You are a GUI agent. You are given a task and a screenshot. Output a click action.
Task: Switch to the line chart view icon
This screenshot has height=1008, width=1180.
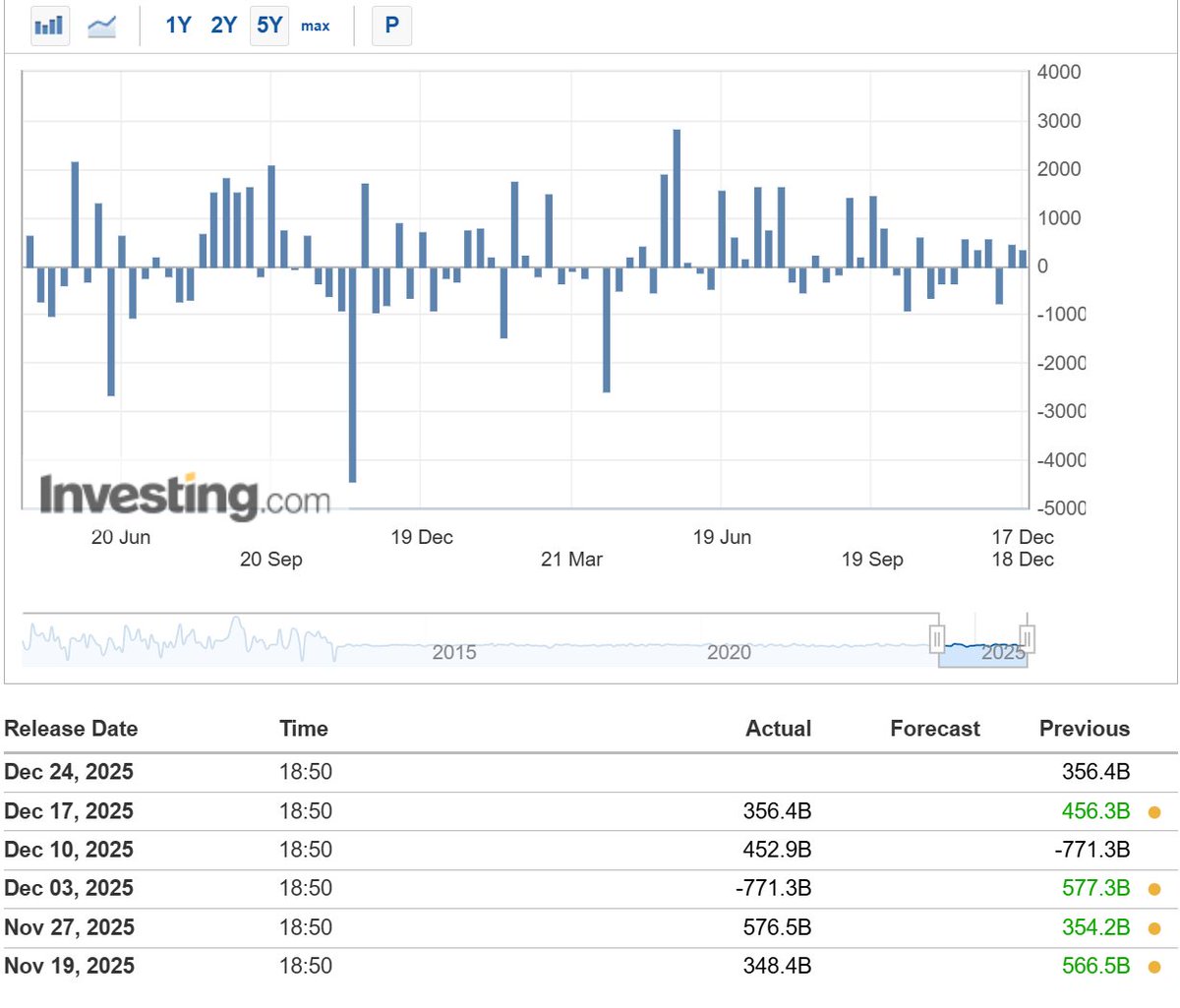coord(103,25)
